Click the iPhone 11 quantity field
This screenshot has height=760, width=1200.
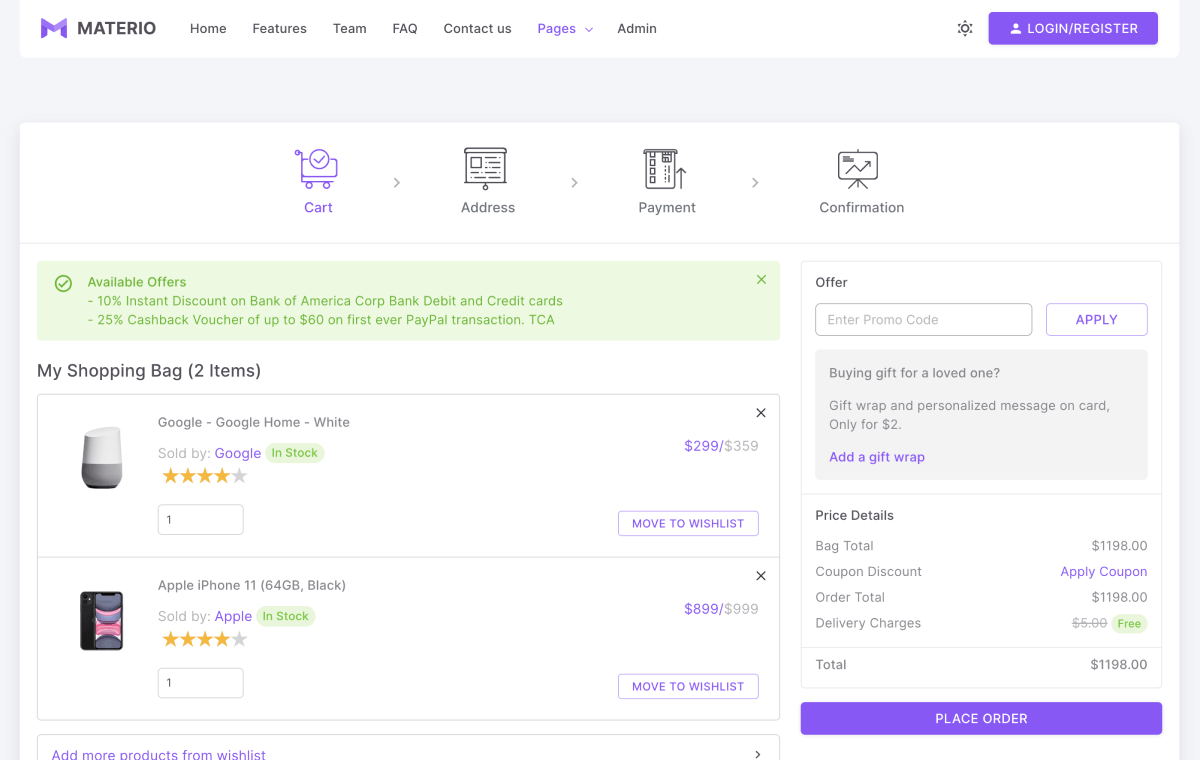[201, 683]
